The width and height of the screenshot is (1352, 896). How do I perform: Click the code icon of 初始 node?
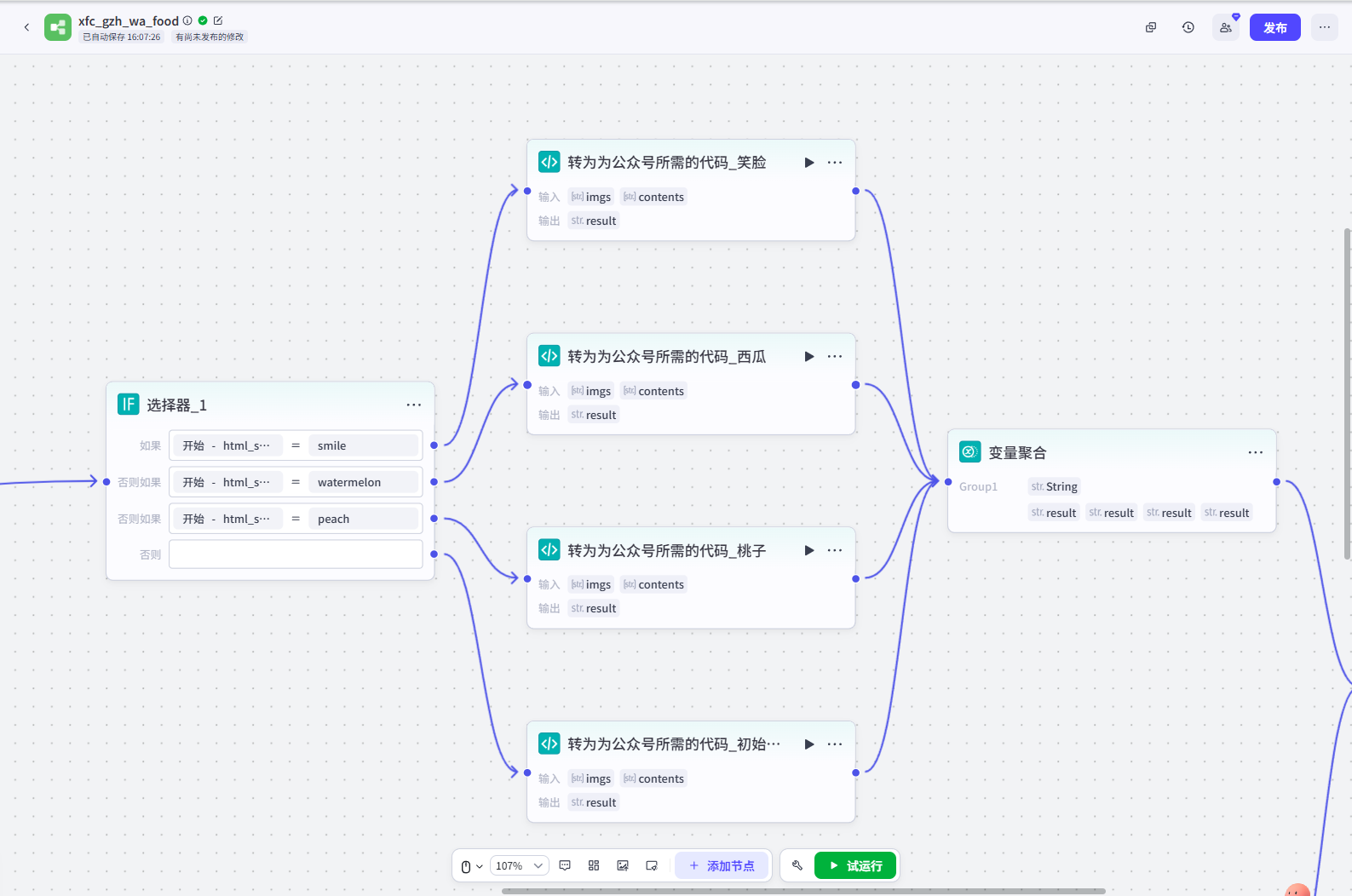coord(549,744)
